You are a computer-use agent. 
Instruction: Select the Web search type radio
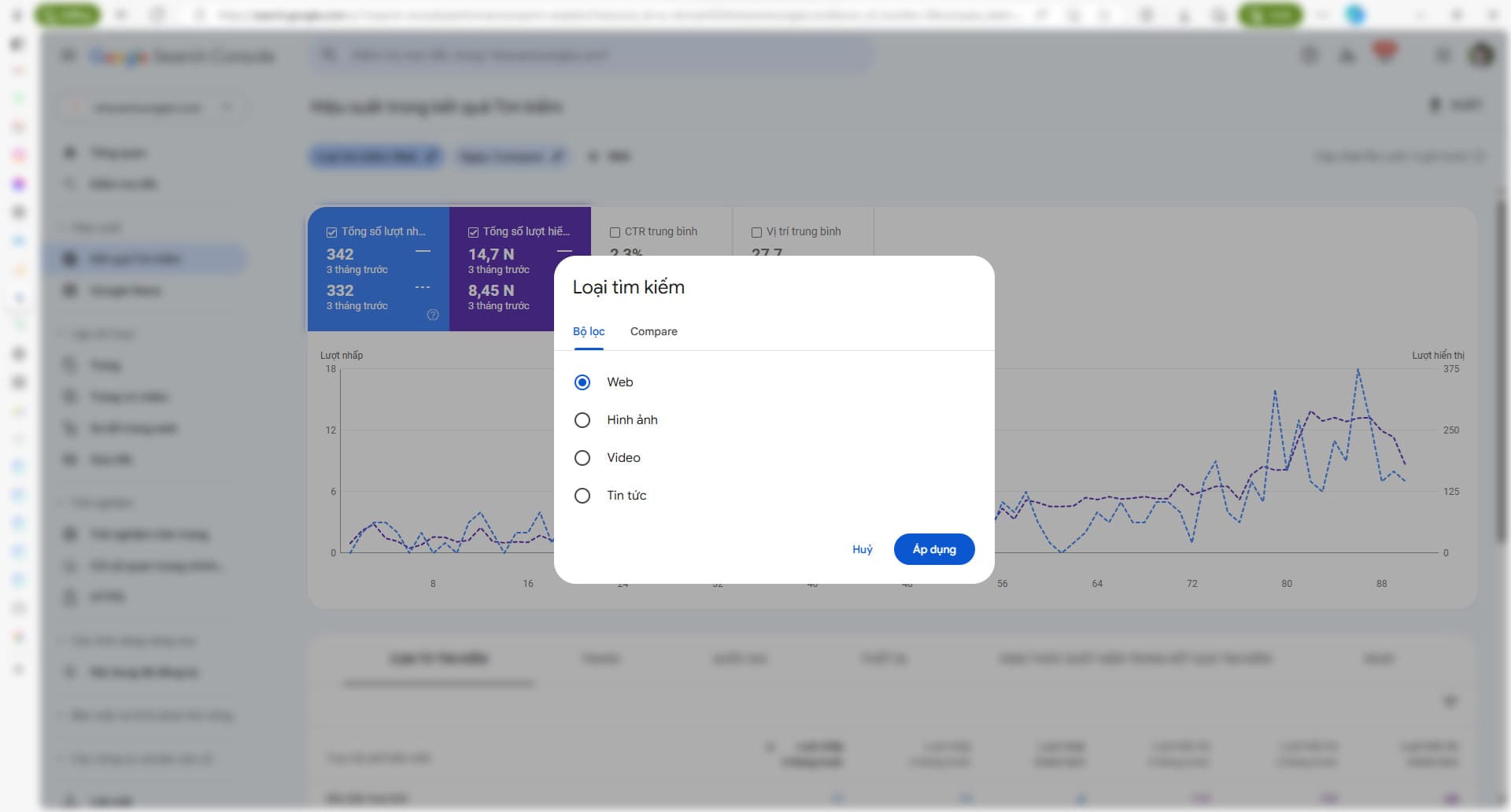pos(582,382)
